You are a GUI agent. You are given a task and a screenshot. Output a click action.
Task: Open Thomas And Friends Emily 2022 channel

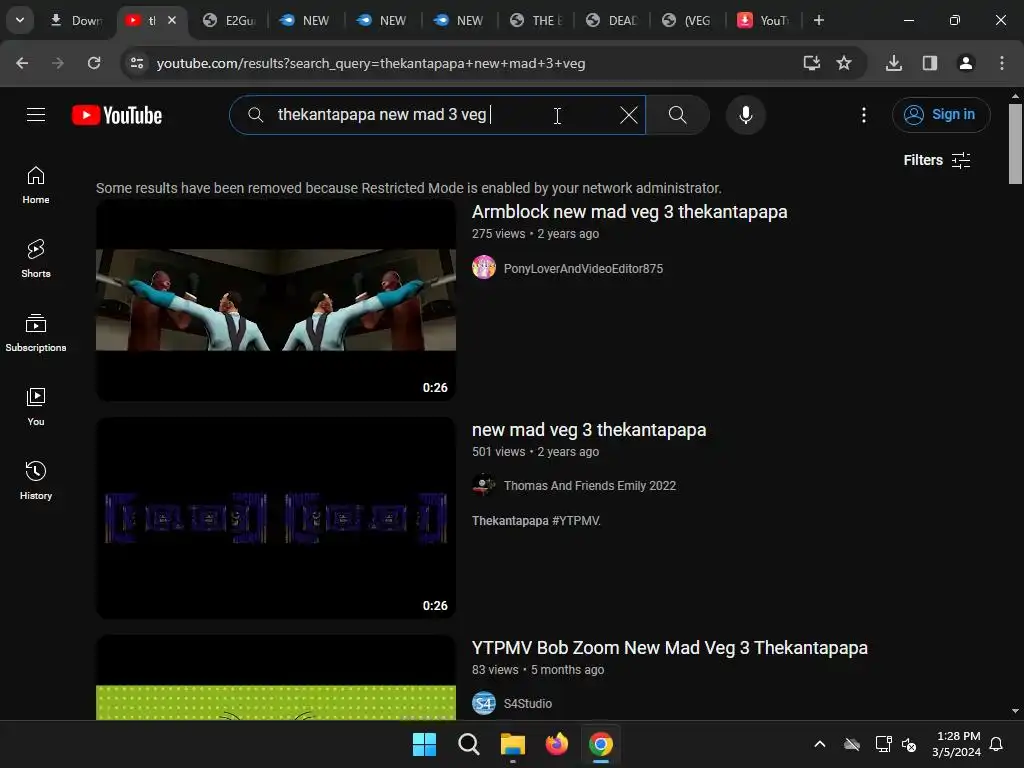589,486
